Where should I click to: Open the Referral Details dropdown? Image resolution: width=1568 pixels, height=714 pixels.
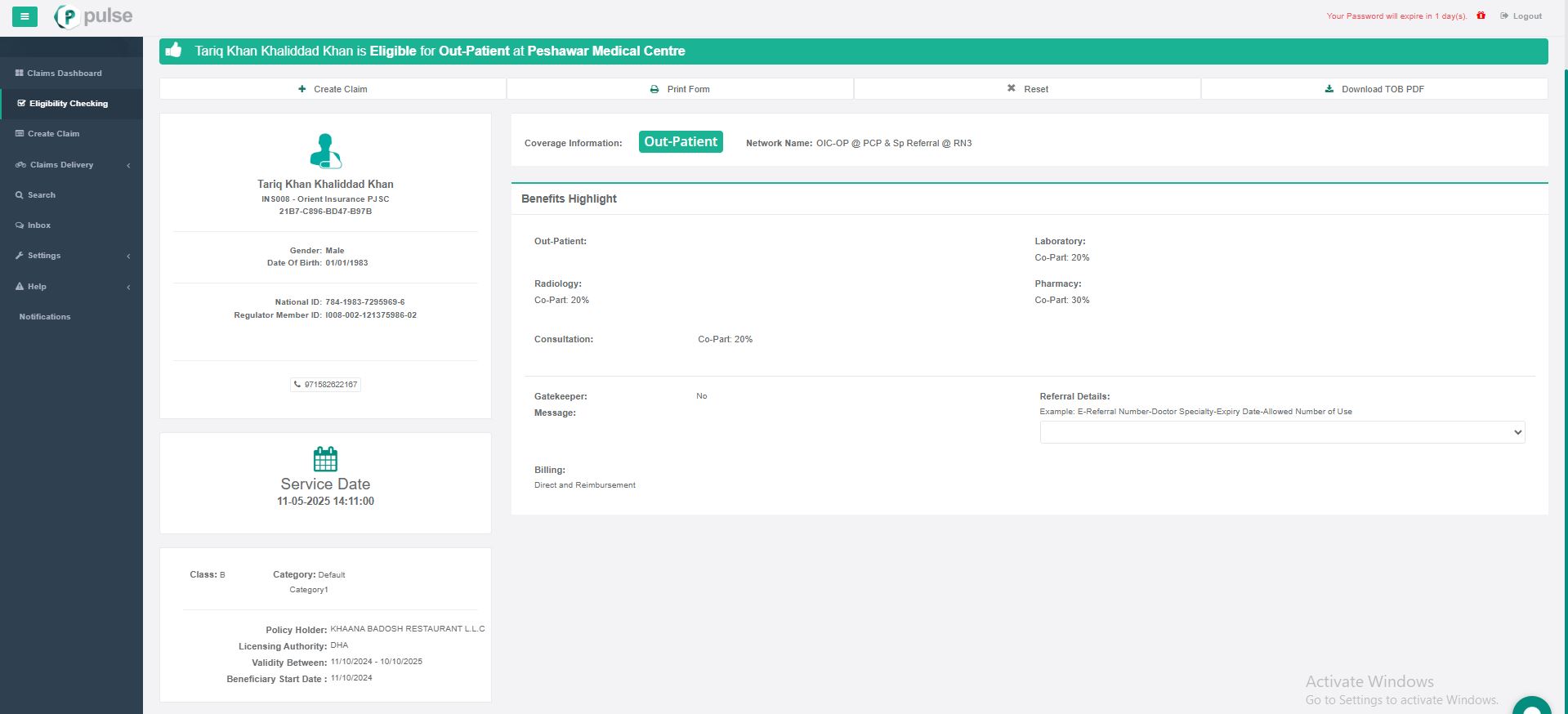point(1281,432)
